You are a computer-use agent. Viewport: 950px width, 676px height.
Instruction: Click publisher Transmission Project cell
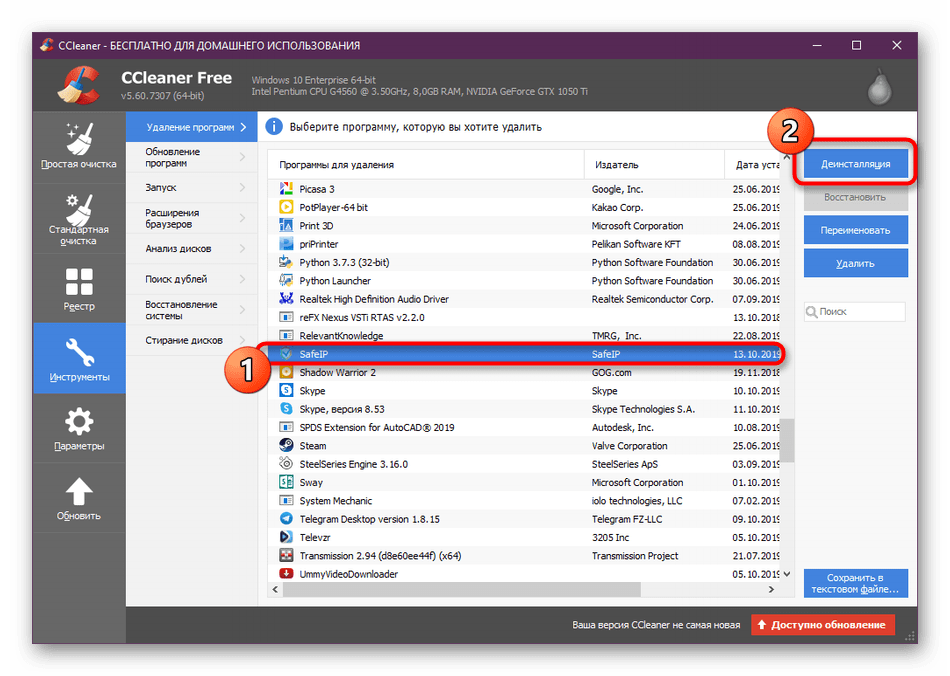(635, 555)
